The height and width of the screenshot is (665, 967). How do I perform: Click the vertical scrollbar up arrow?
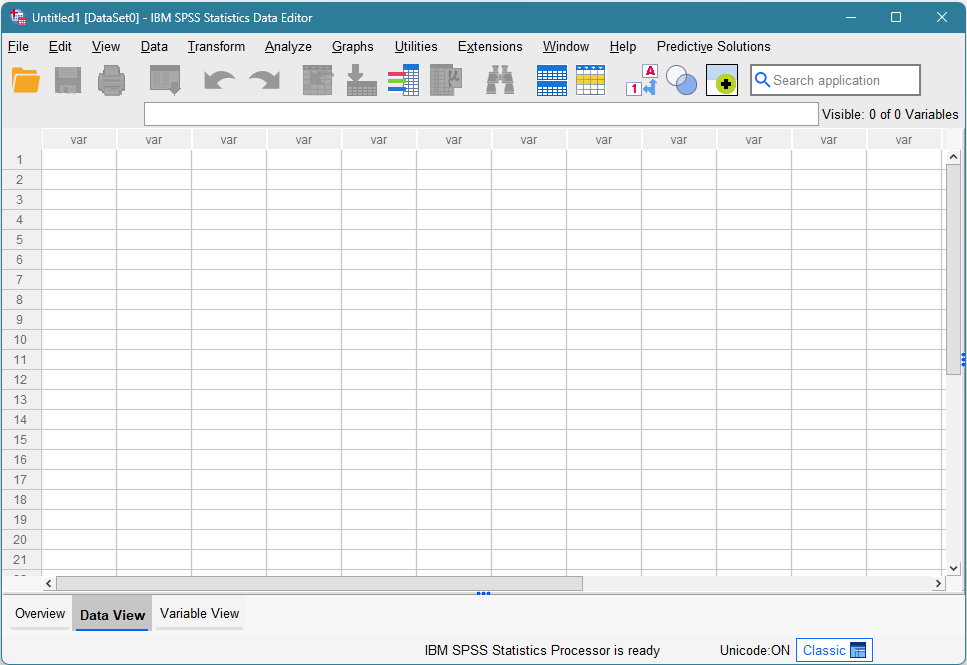pos(953,157)
